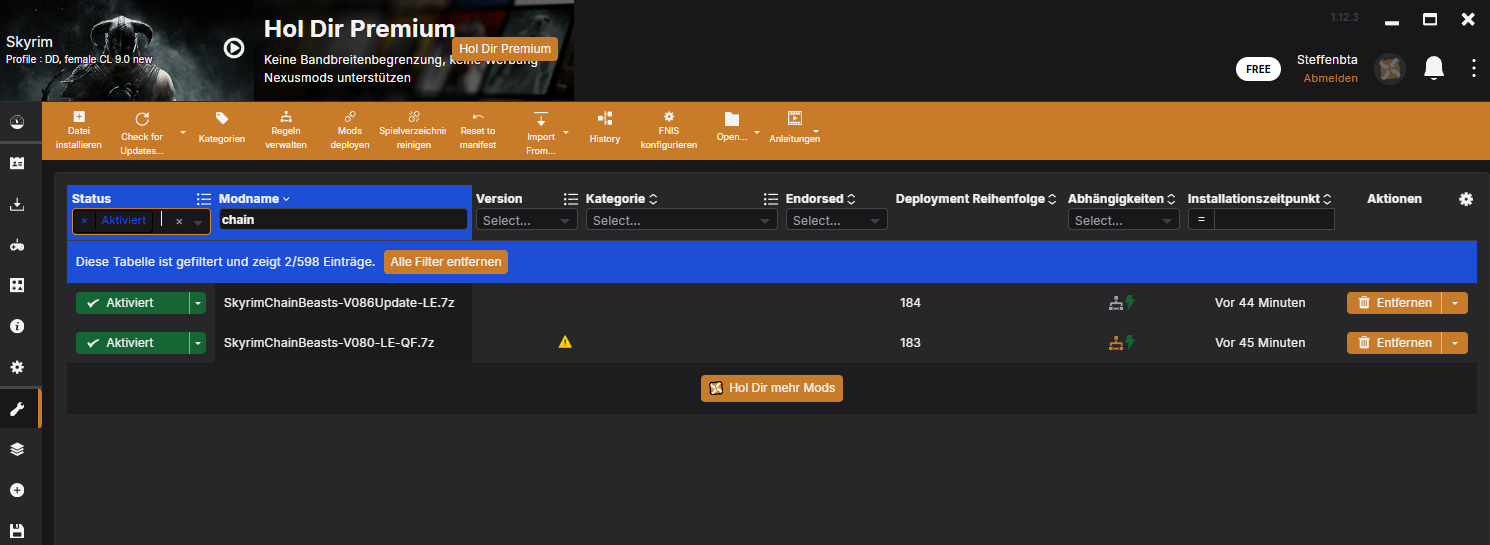
Task: Run Spielverzeichnis reinigen from the toolbar
Action: tap(413, 129)
